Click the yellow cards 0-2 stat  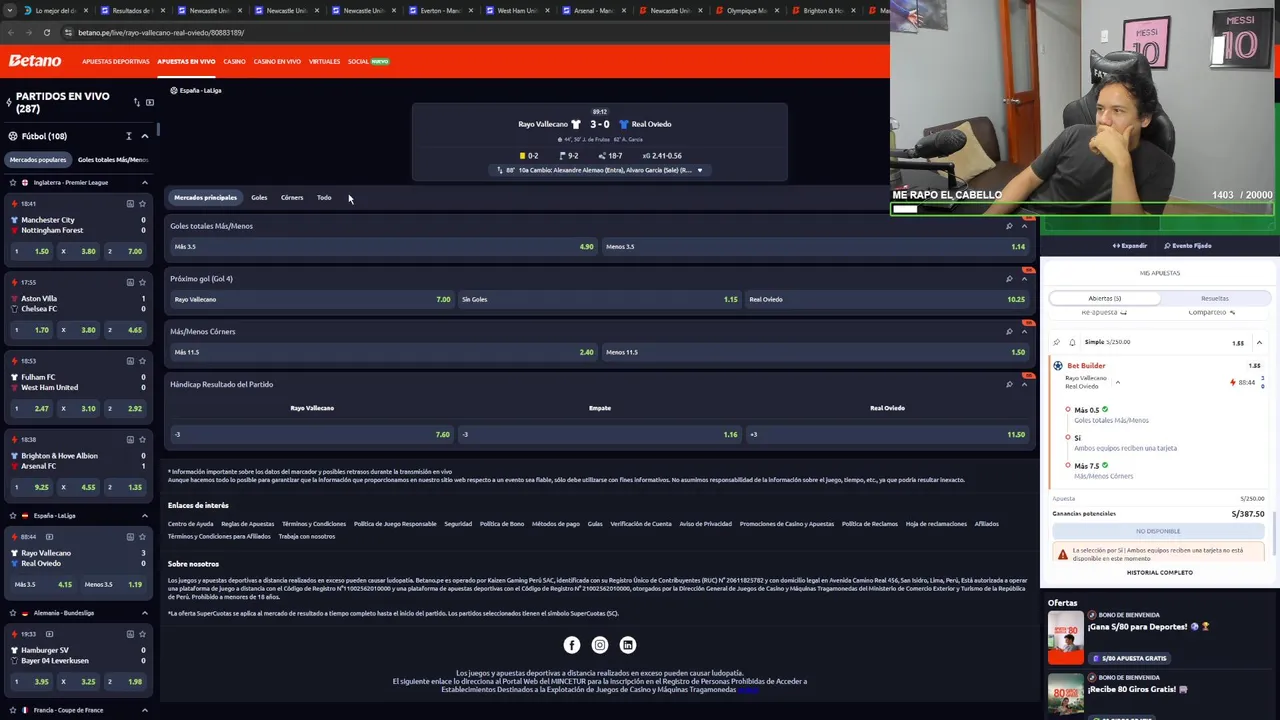coord(529,156)
